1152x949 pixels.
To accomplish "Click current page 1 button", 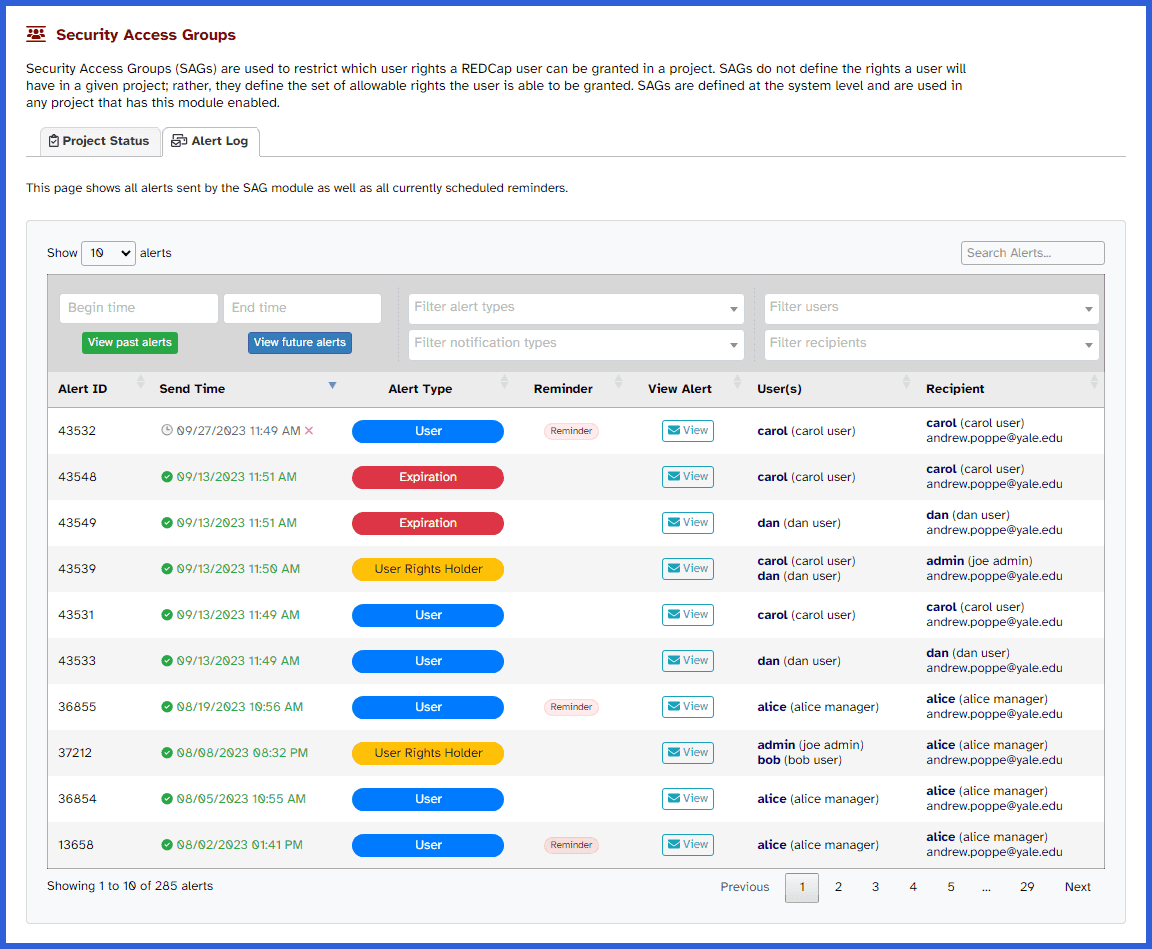I will tap(802, 887).
